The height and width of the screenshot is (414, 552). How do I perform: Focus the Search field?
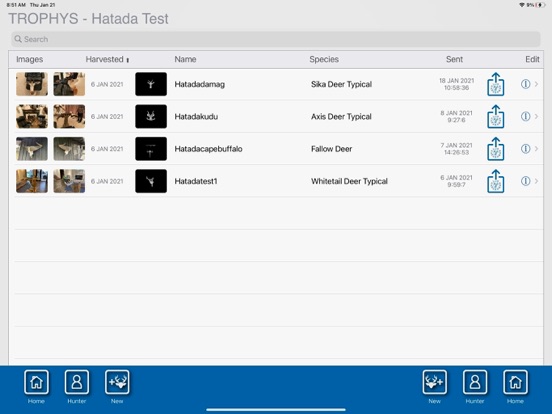276,39
